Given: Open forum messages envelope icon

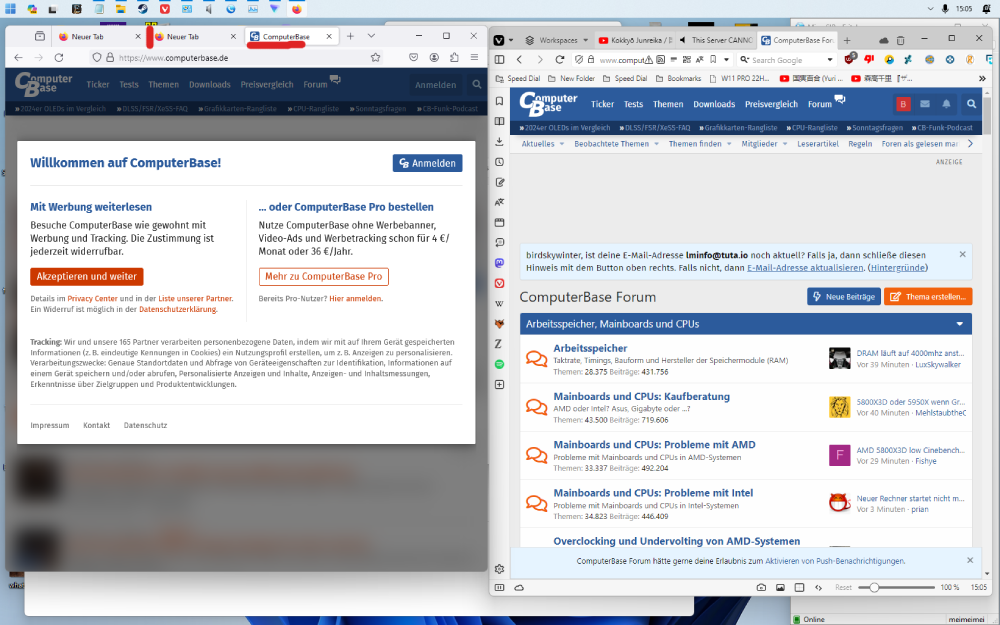Looking at the screenshot, I should 925,104.
